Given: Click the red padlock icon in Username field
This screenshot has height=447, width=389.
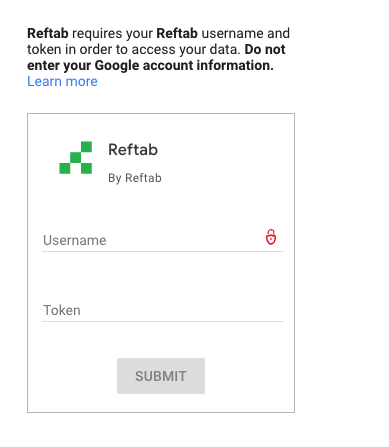Looking at the screenshot, I should pyautogui.click(x=271, y=237).
